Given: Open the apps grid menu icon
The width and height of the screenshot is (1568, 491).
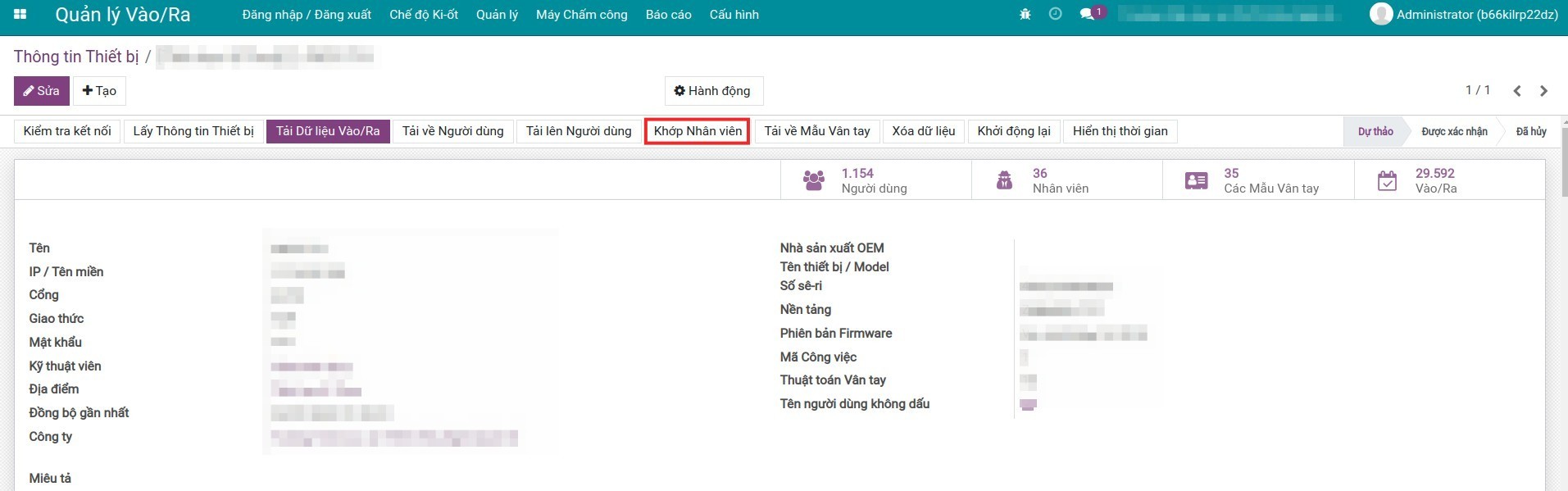Looking at the screenshot, I should pos(20,15).
